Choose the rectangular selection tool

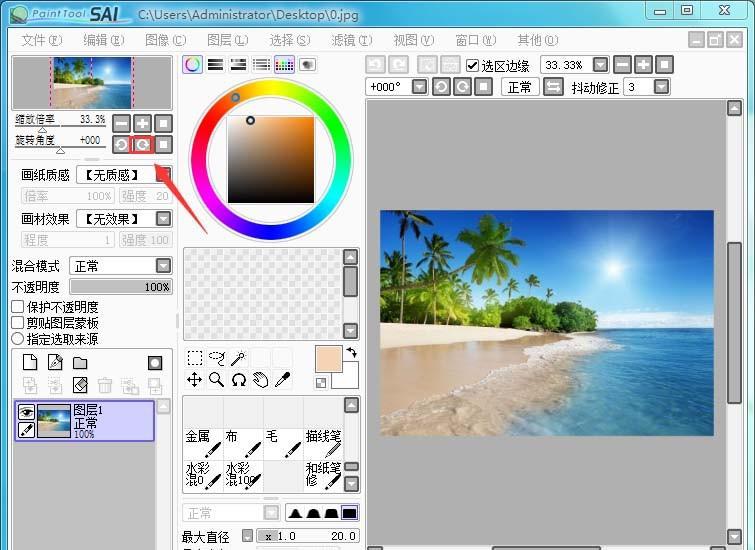195,358
